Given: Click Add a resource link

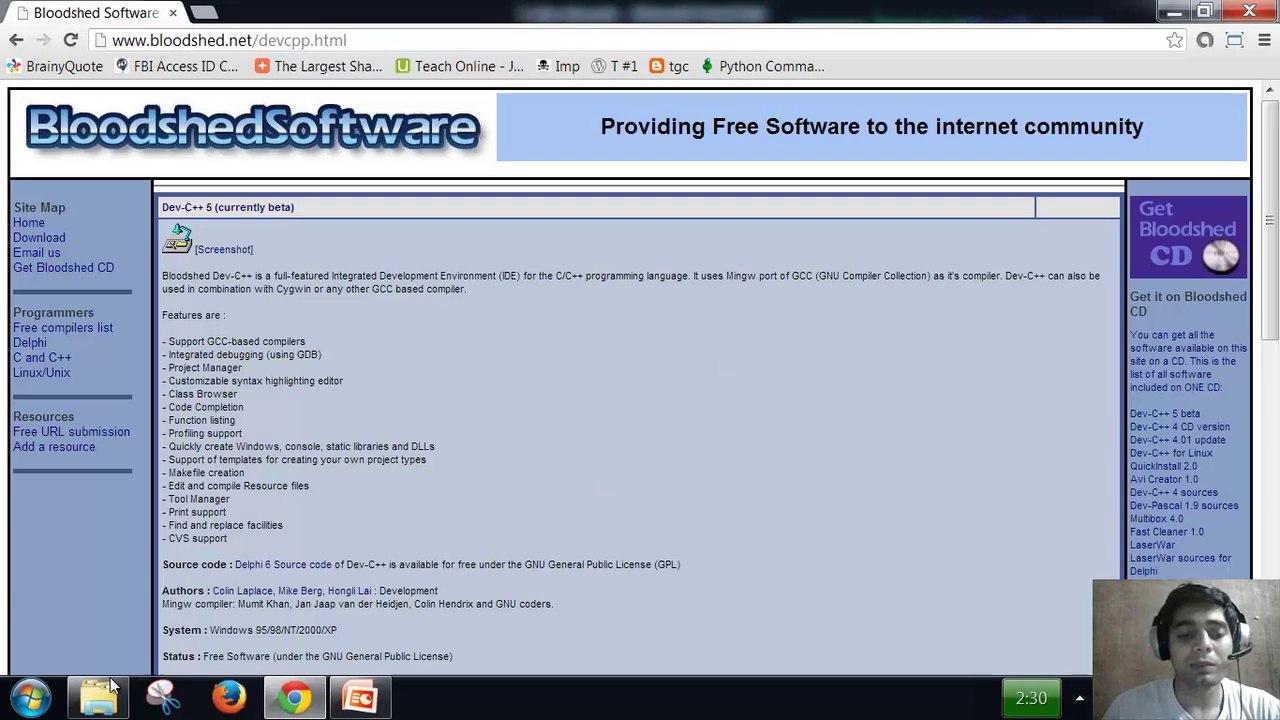Looking at the screenshot, I should click(54, 447).
